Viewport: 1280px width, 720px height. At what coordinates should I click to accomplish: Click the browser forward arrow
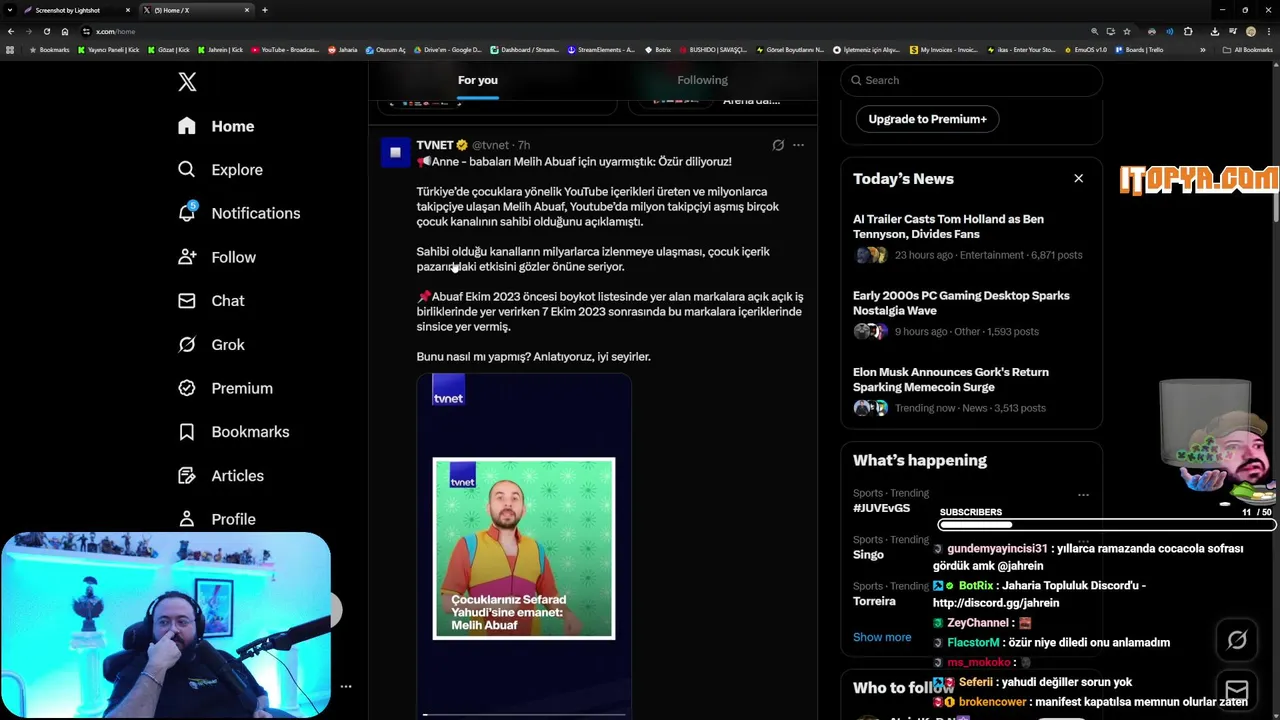point(29,31)
